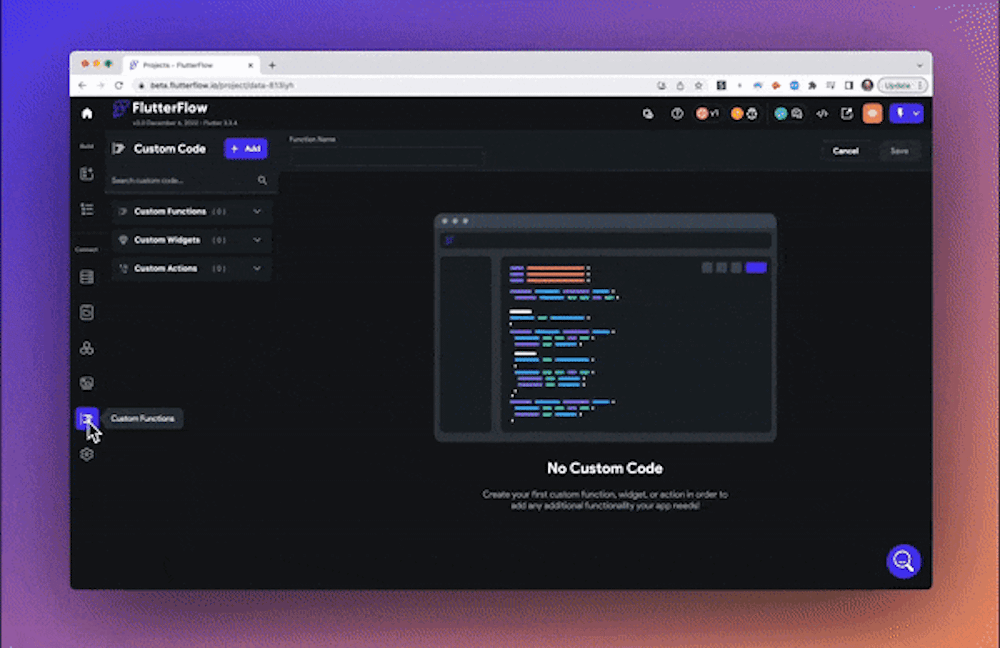Expand the Custom Widgets section chevron

click(257, 240)
